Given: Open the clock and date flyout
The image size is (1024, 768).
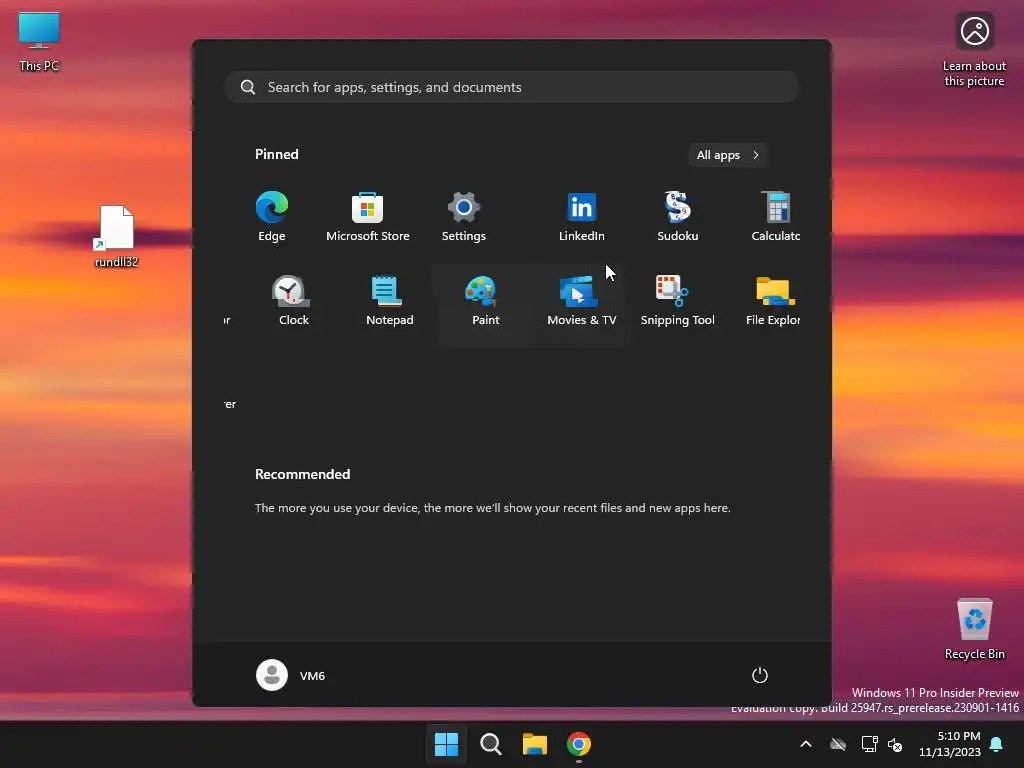Looking at the screenshot, I should pyautogui.click(x=950, y=744).
